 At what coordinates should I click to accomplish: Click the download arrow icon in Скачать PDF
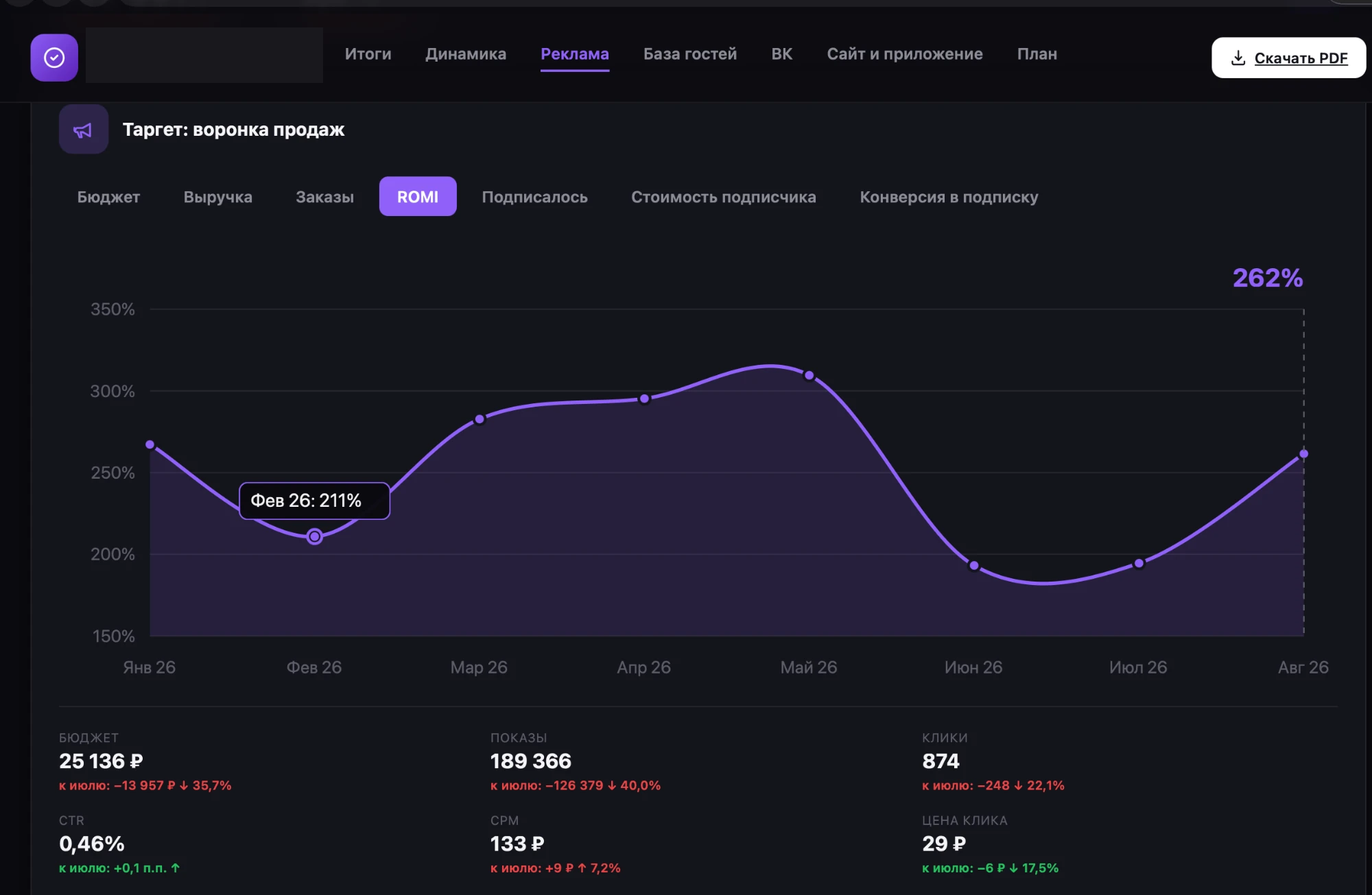tap(1238, 58)
